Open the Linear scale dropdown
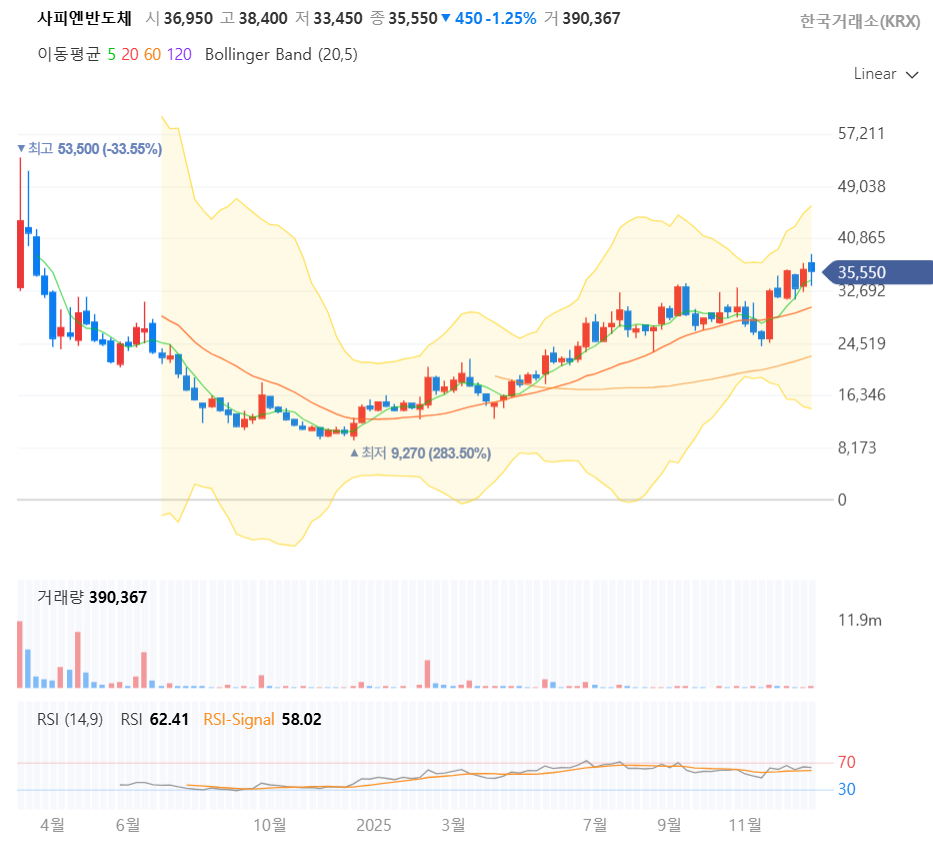The width and height of the screenshot is (933, 847). [874, 74]
